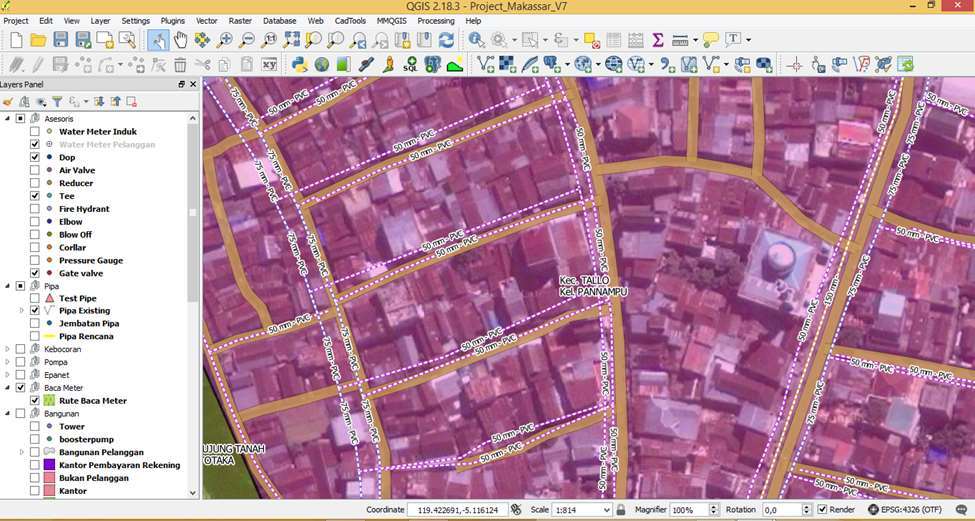Open the MMQGIS menu
This screenshot has height=521, width=975.
[391, 21]
